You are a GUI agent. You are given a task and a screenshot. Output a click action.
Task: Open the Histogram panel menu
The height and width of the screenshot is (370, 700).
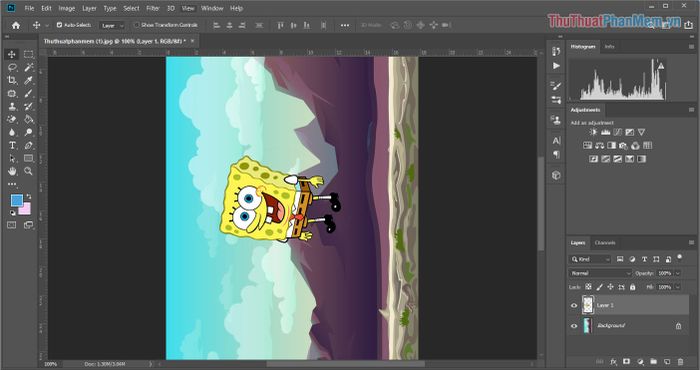(691, 46)
